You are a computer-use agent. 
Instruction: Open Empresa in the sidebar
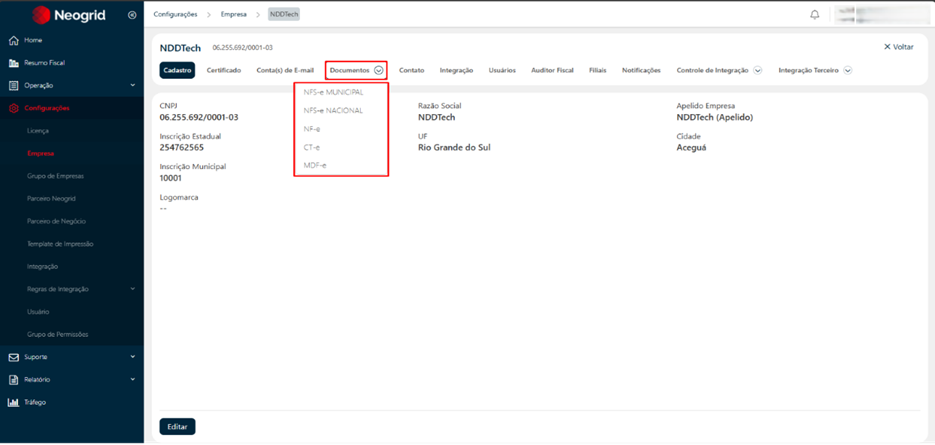tap(41, 153)
